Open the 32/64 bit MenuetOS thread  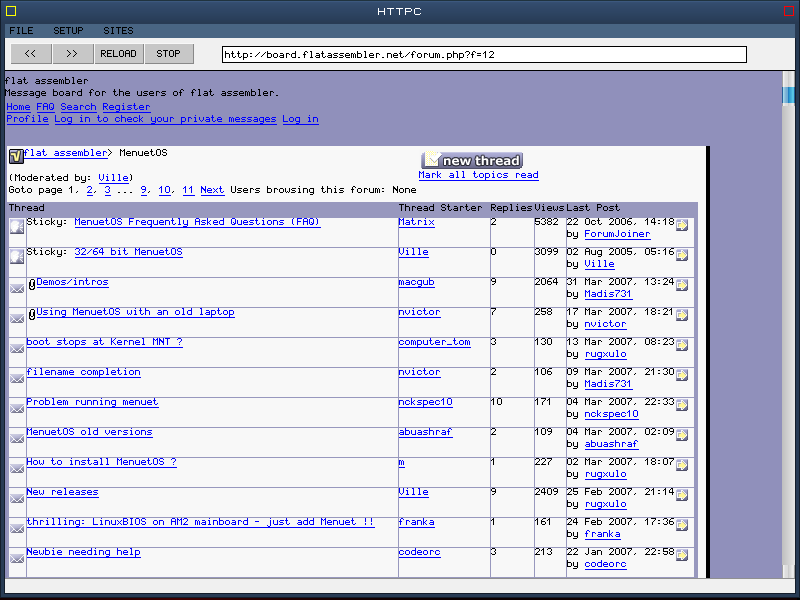tap(129, 252)
